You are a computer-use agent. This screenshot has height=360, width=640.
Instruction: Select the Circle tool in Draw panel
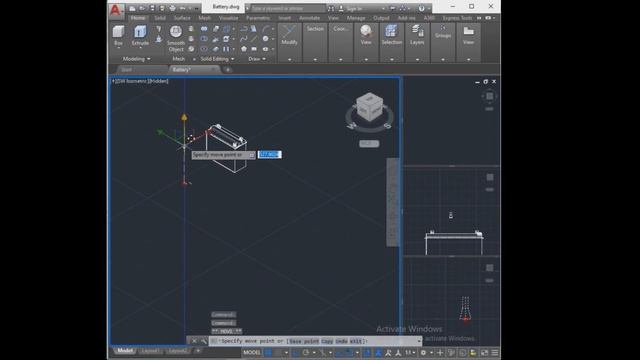coord(266,39)
